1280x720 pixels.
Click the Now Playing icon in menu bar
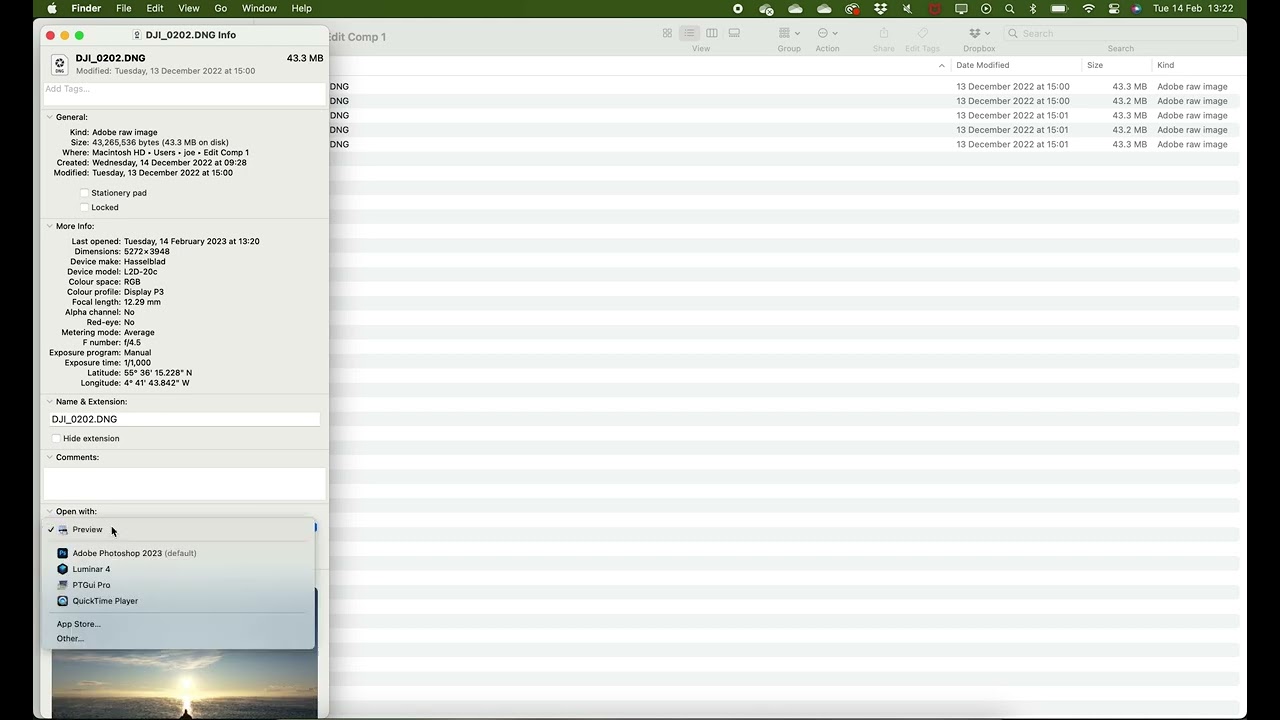click(986, 8)
